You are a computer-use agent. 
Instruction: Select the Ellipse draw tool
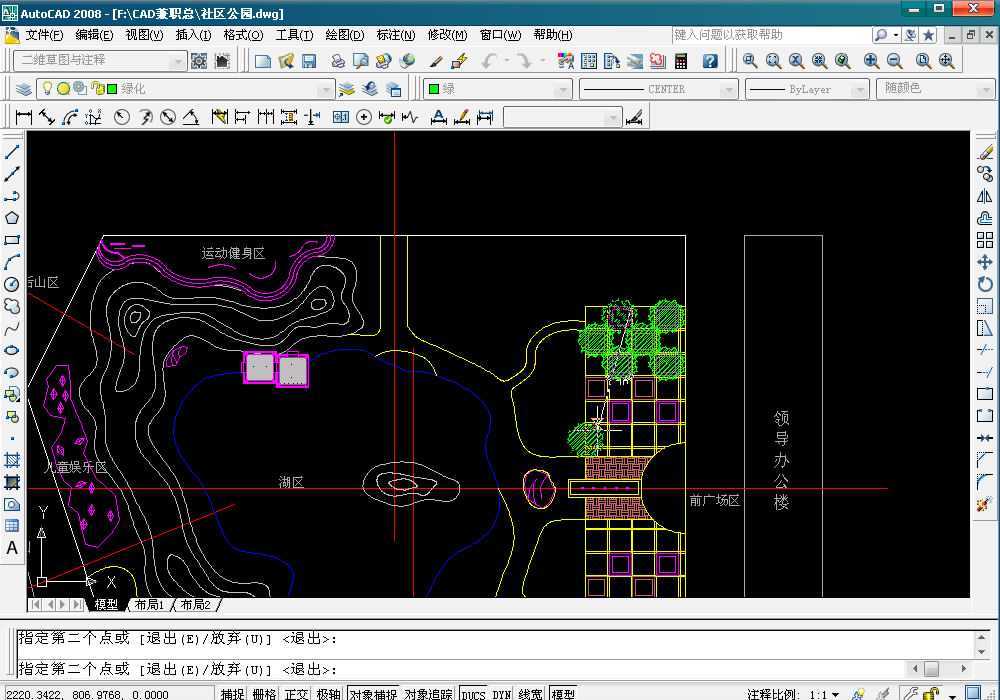click(11, 351)
